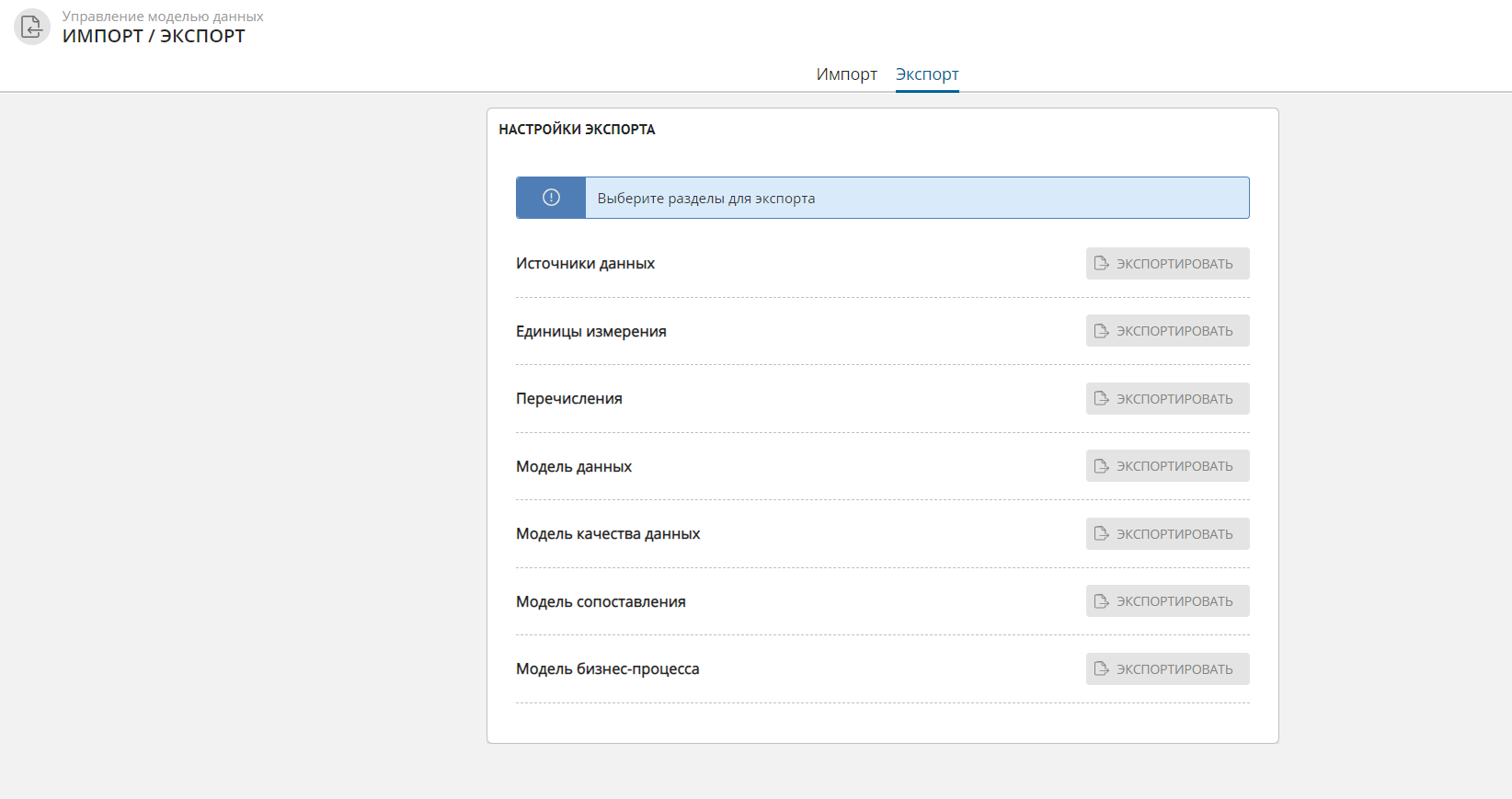Click the Перечисления label
Viewport: 1512px width, 799px height.
pyautogui.click(x=568, y=399)
